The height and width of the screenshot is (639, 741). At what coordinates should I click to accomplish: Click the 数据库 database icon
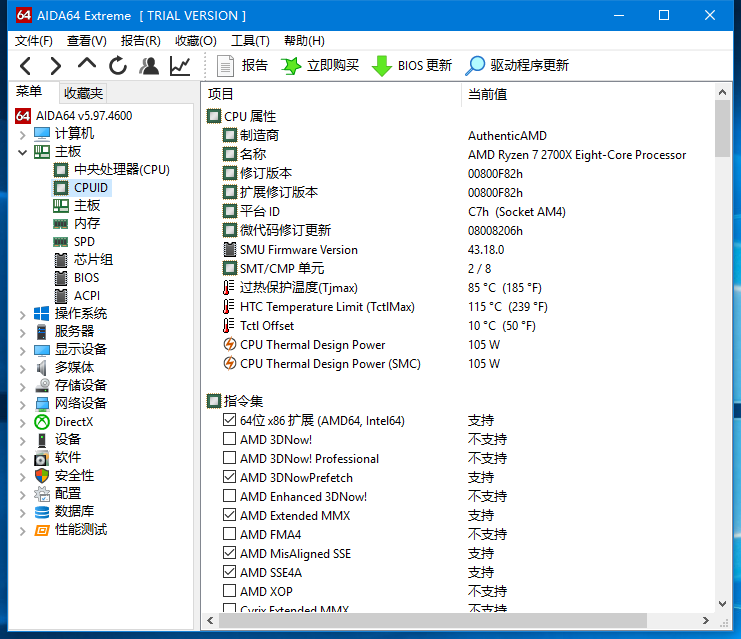[x=42, y=511]
